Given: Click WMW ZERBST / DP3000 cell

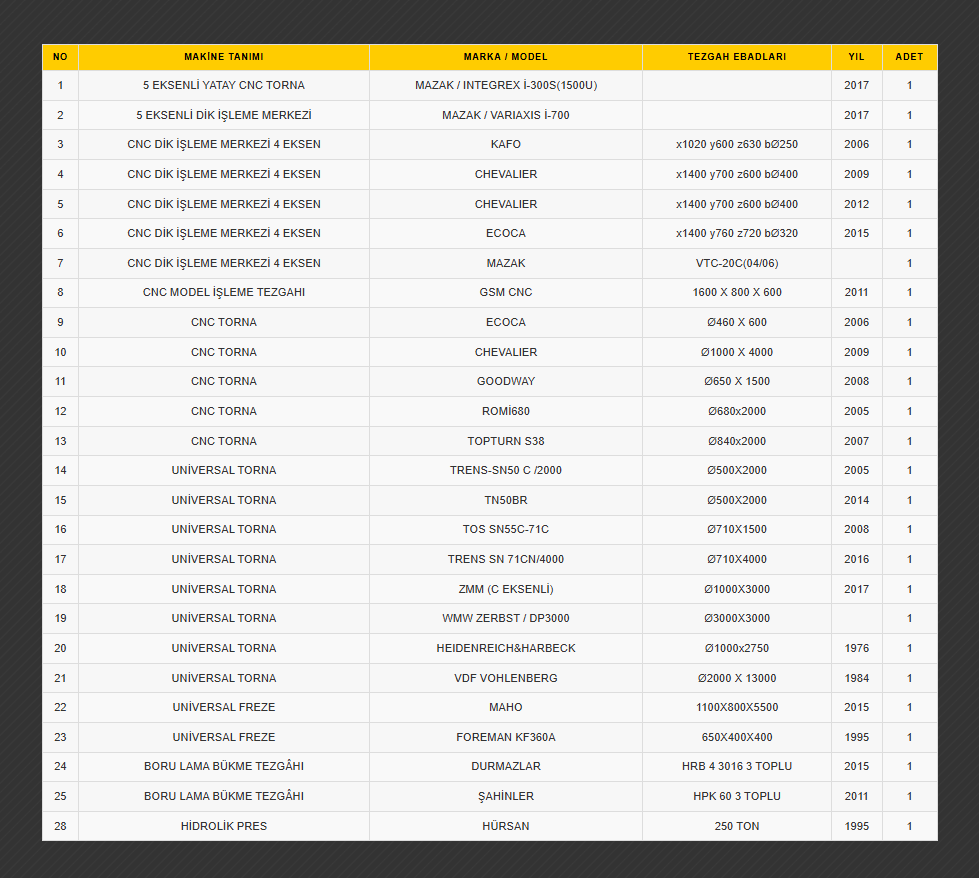Looking at the screenshot, I should pyautogui.click(x=506, y=618).
